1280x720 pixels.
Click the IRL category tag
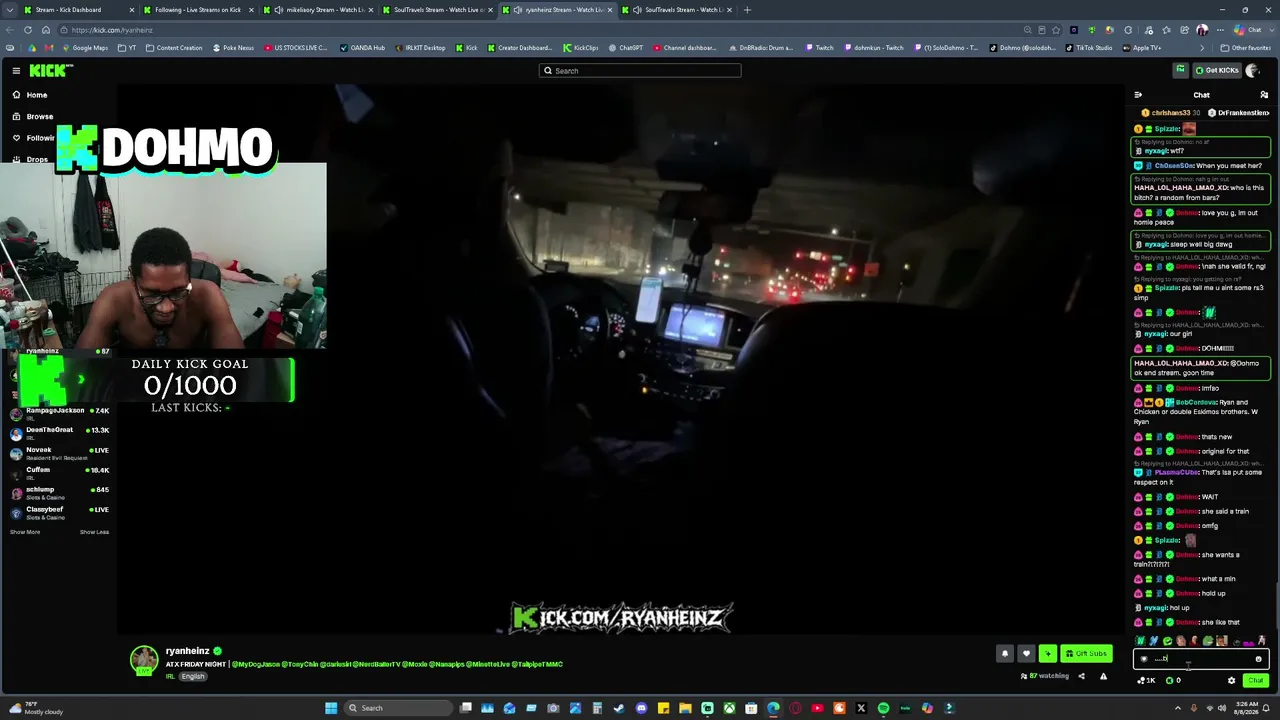point(171,676)
